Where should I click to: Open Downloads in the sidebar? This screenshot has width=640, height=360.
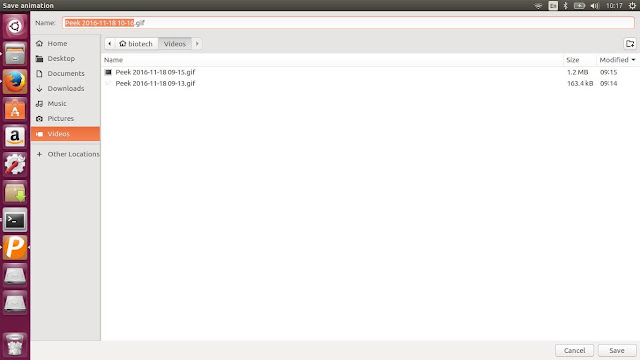(x=65, y=89)
